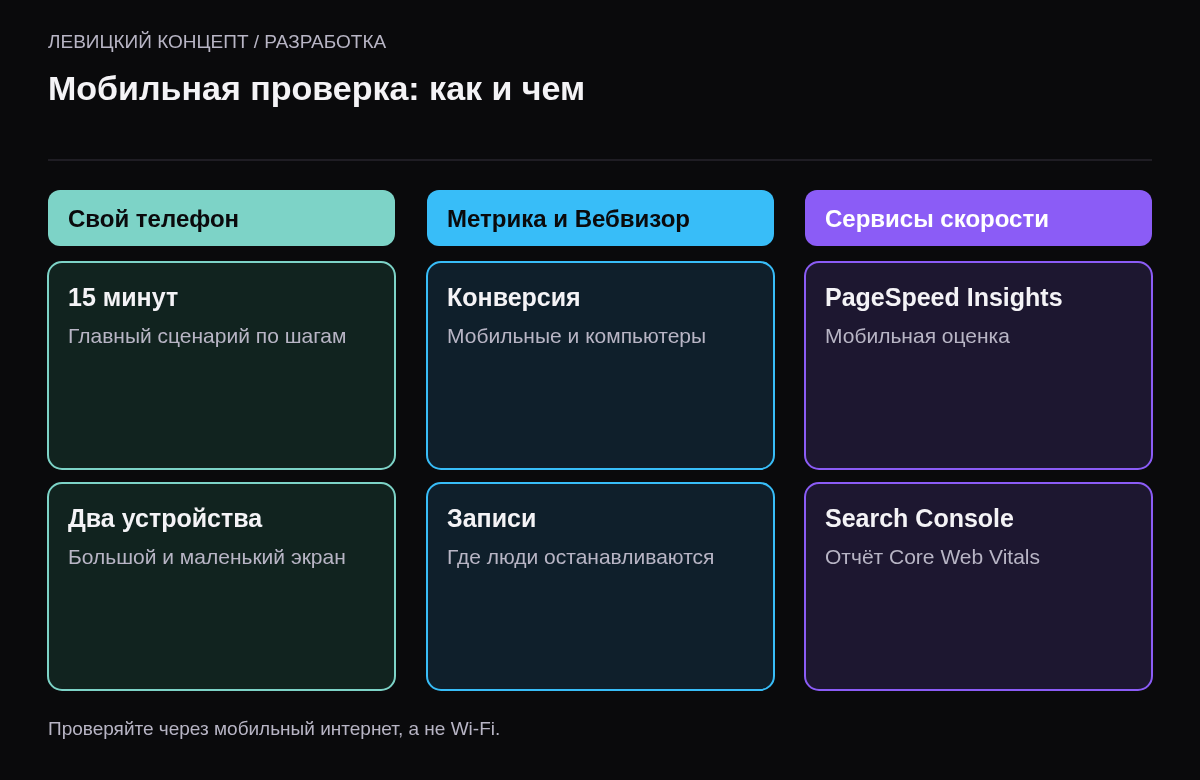
Task: Select the 'Метрика и Вебвизор' column header
Action: (600, 218)
